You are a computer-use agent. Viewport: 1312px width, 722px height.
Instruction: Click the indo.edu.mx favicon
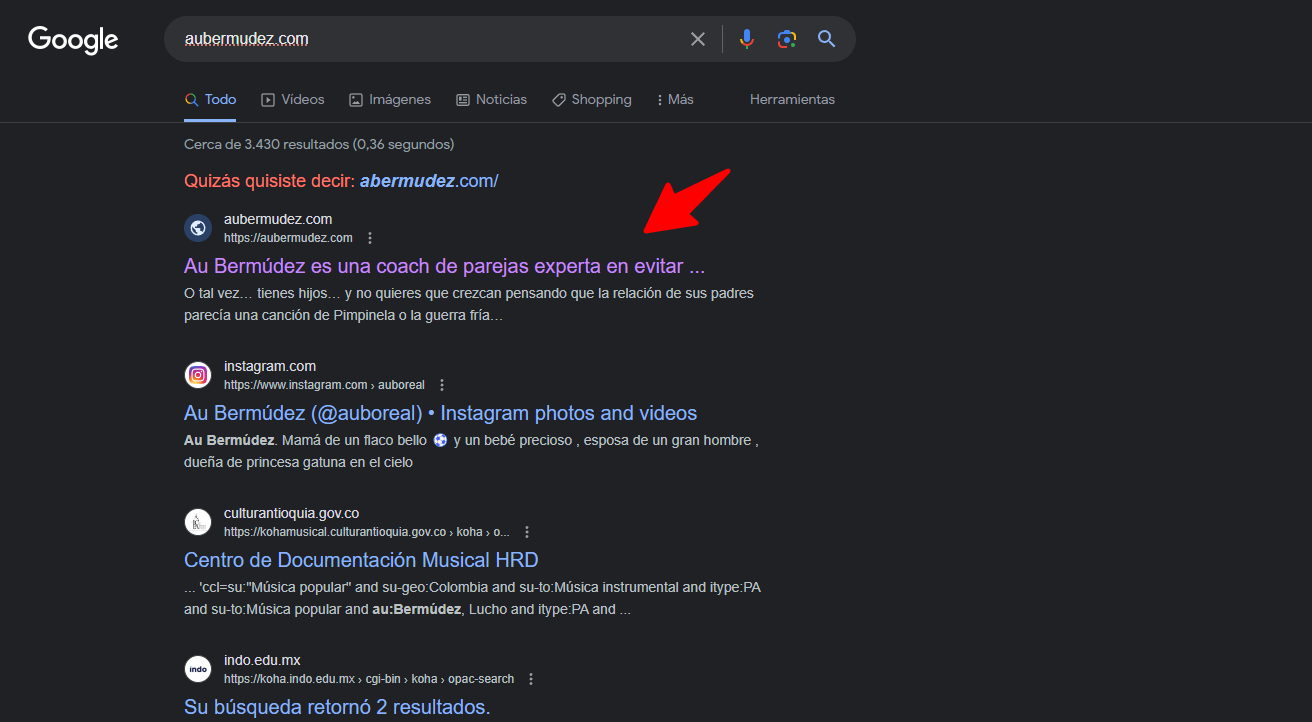[x=198, y=669]
